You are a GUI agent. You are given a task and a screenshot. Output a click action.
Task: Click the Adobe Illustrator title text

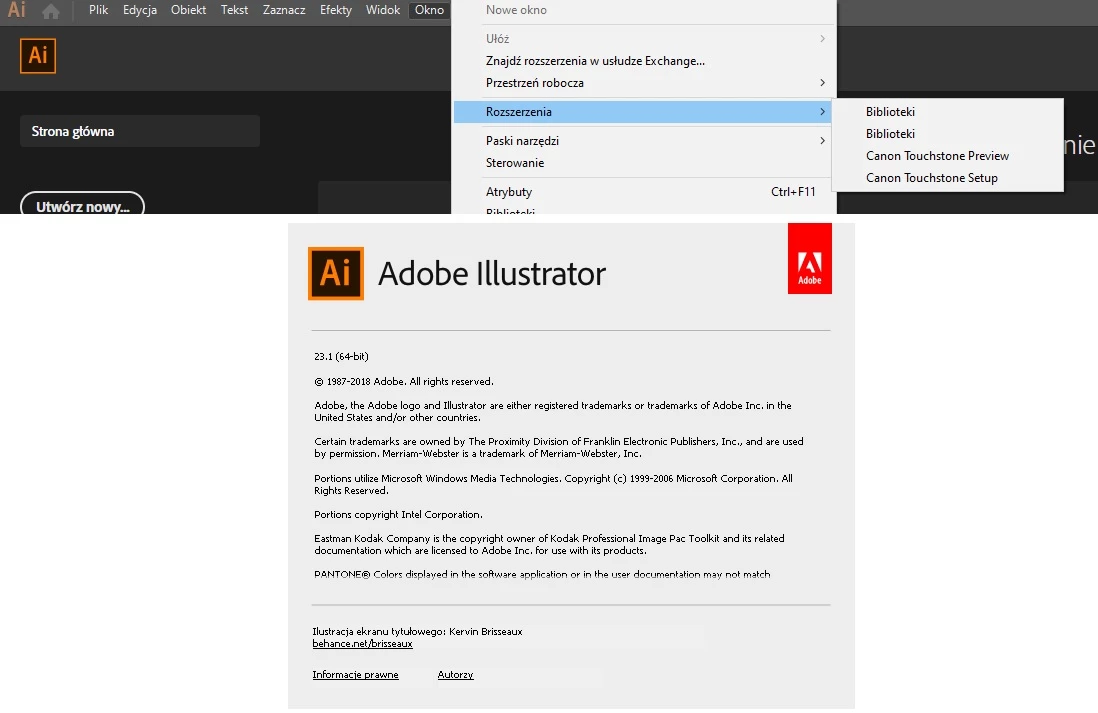pos(492,274)
